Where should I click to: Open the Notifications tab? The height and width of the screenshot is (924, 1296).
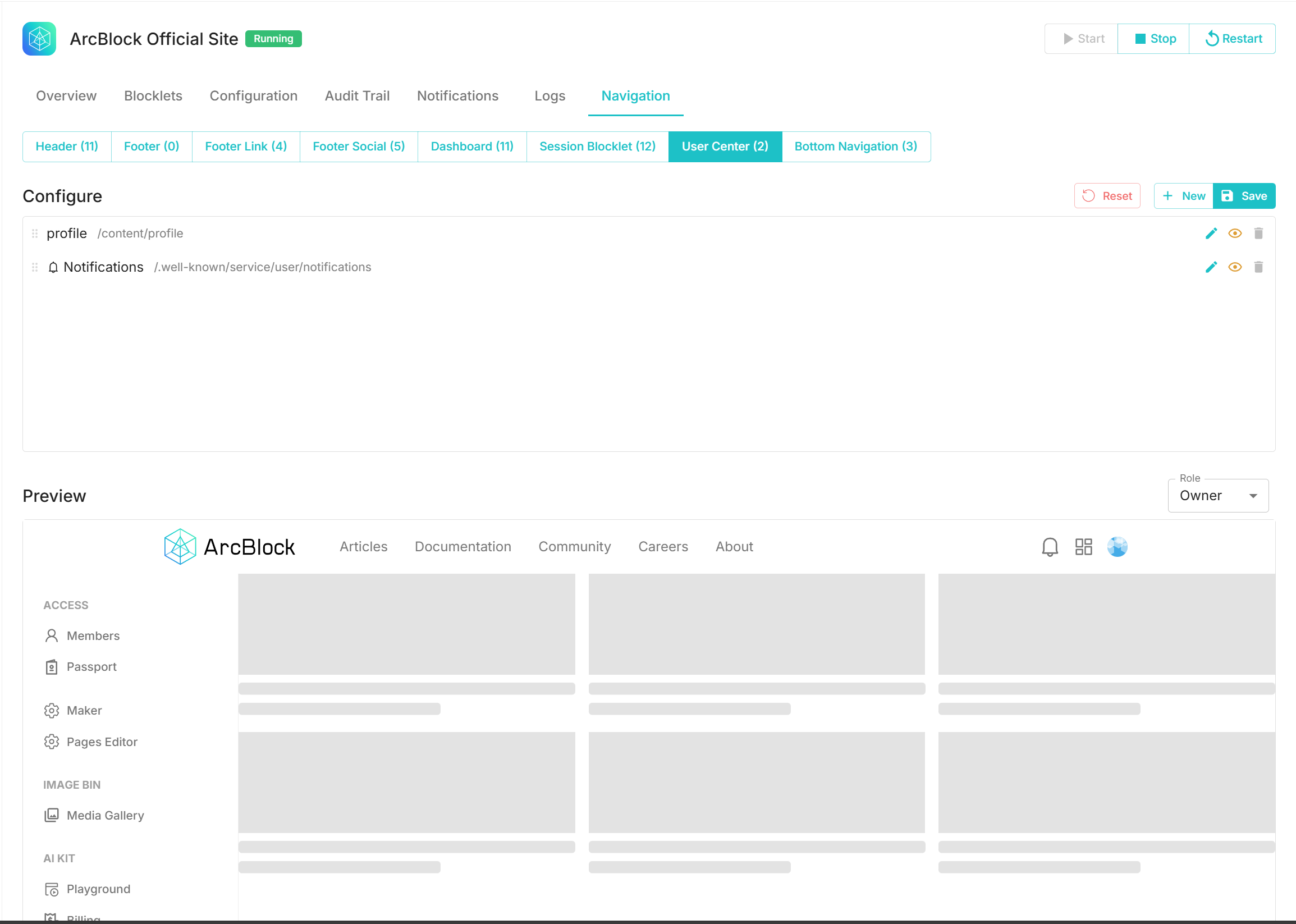coord(458,95)
